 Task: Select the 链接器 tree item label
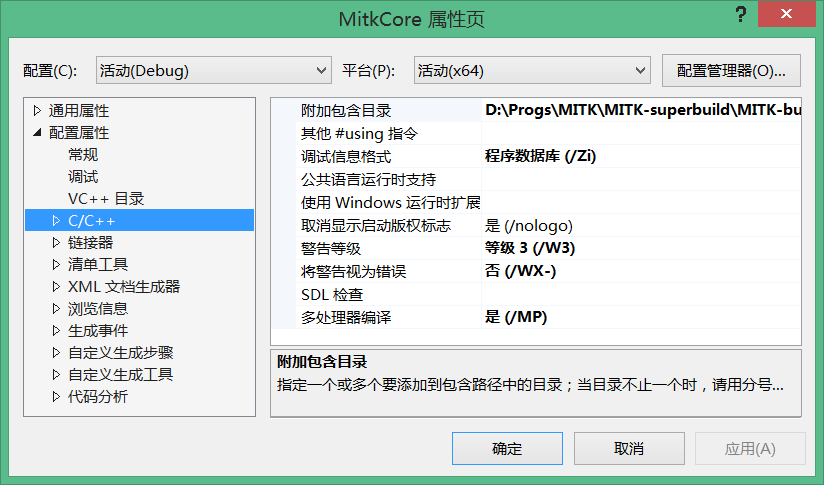pyautogui.click(x=90, y=243)
